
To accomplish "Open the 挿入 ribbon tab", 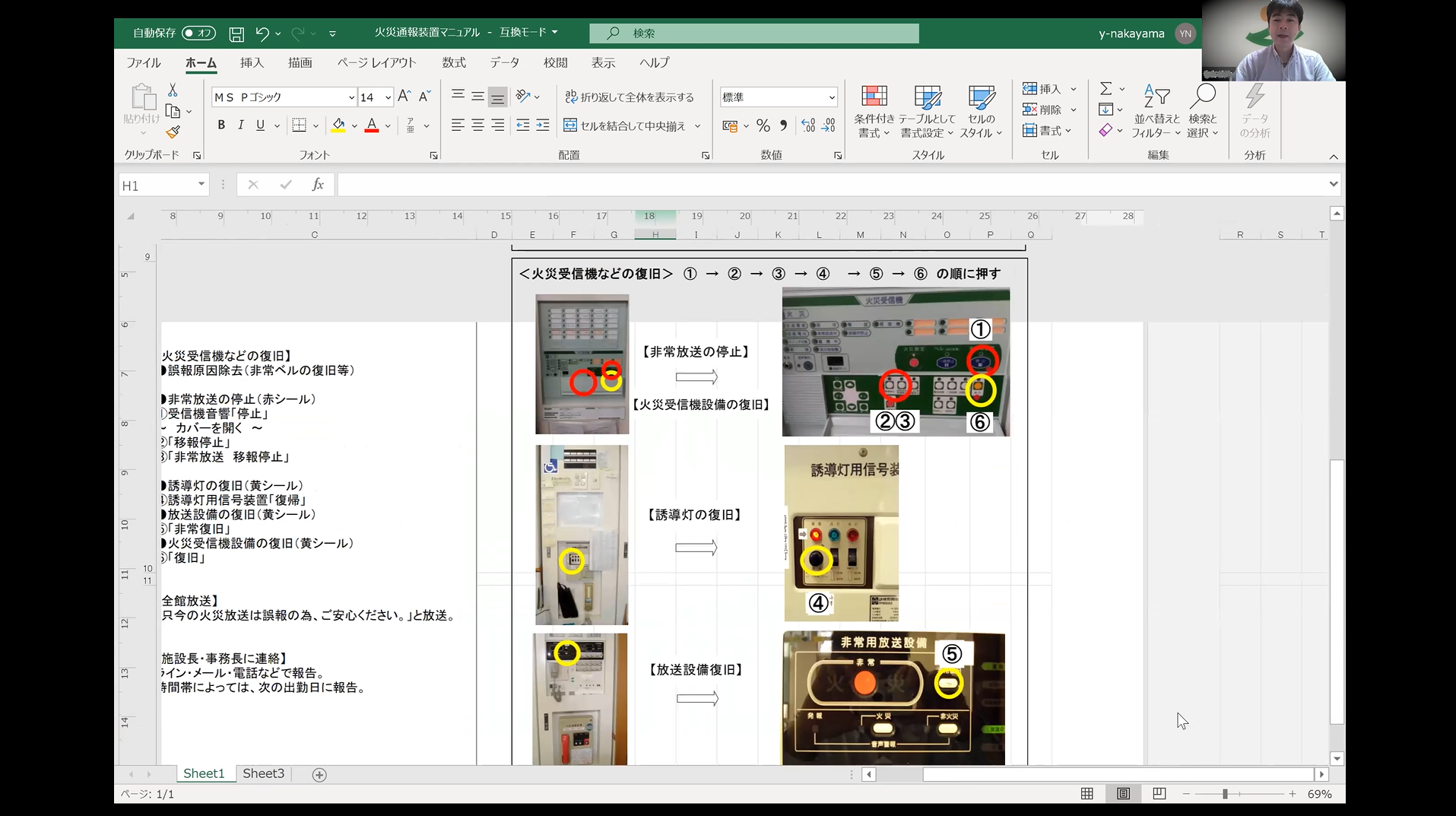I will click(252, 62).
